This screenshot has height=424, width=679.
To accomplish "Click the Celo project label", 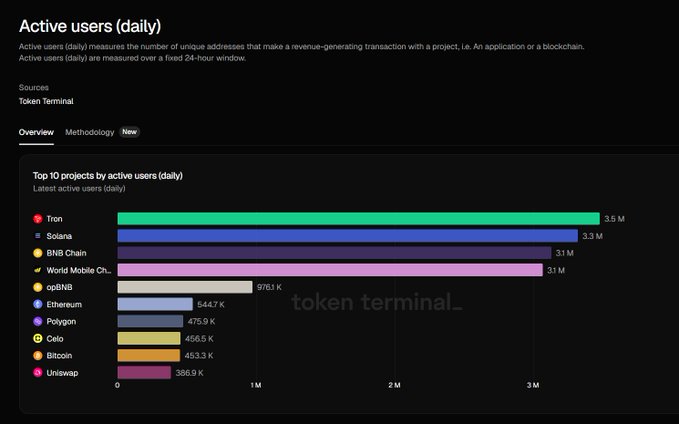I will pyautogui.click(x=55, y=339).
